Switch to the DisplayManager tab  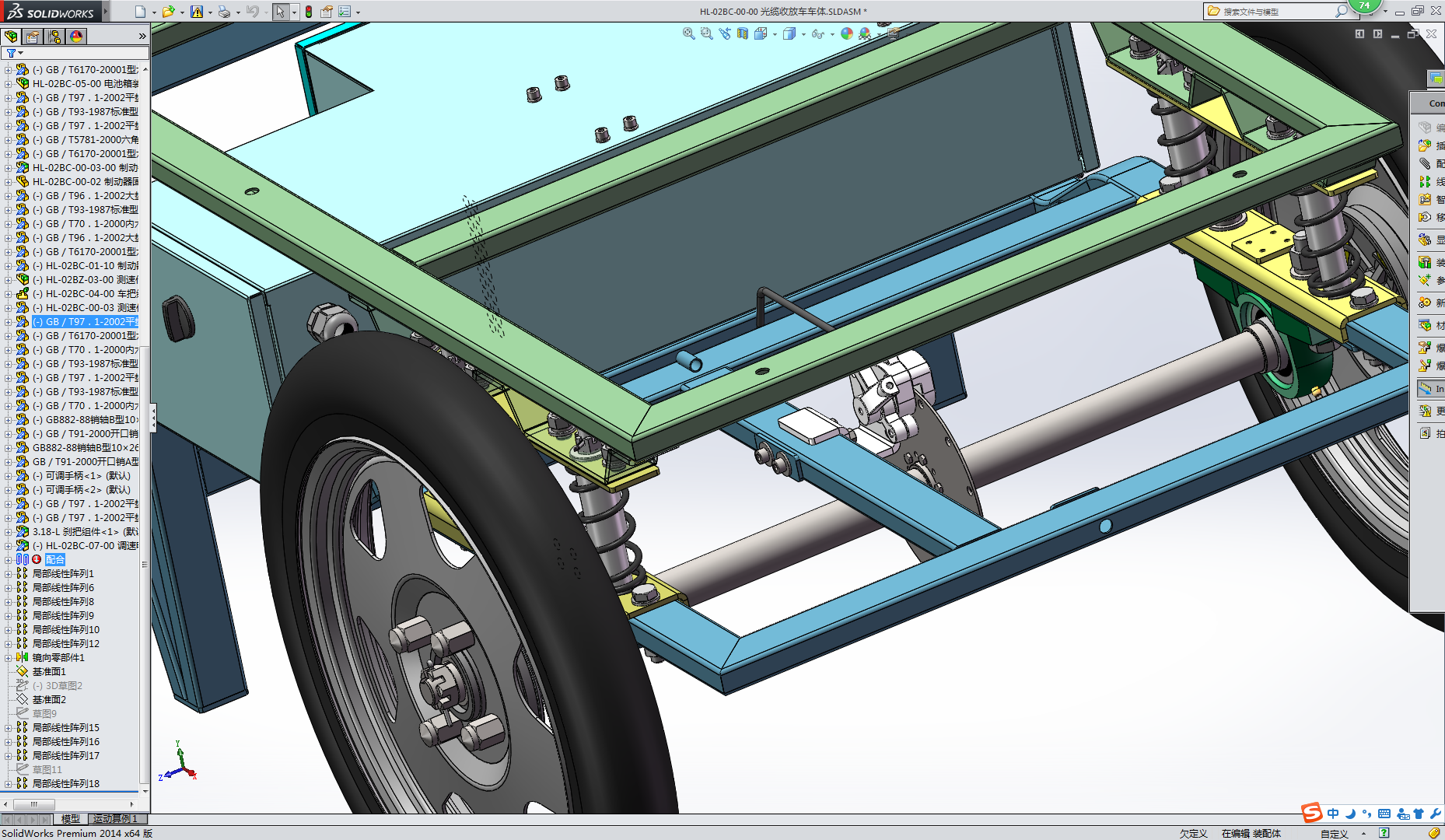point(76,37)
